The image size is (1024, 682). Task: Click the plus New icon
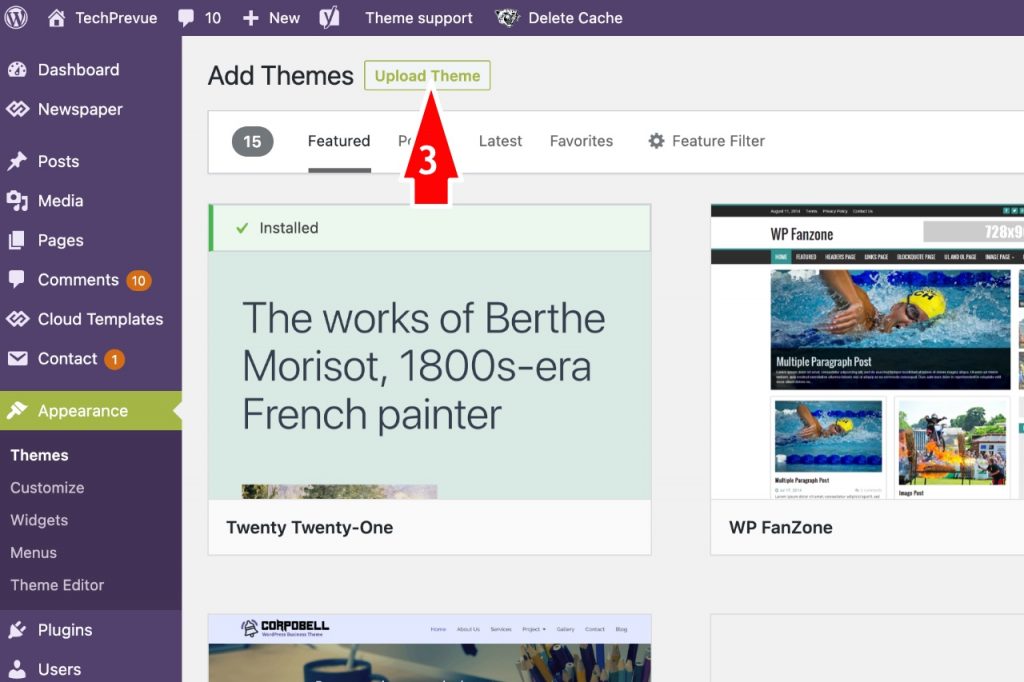pos(251,18)
